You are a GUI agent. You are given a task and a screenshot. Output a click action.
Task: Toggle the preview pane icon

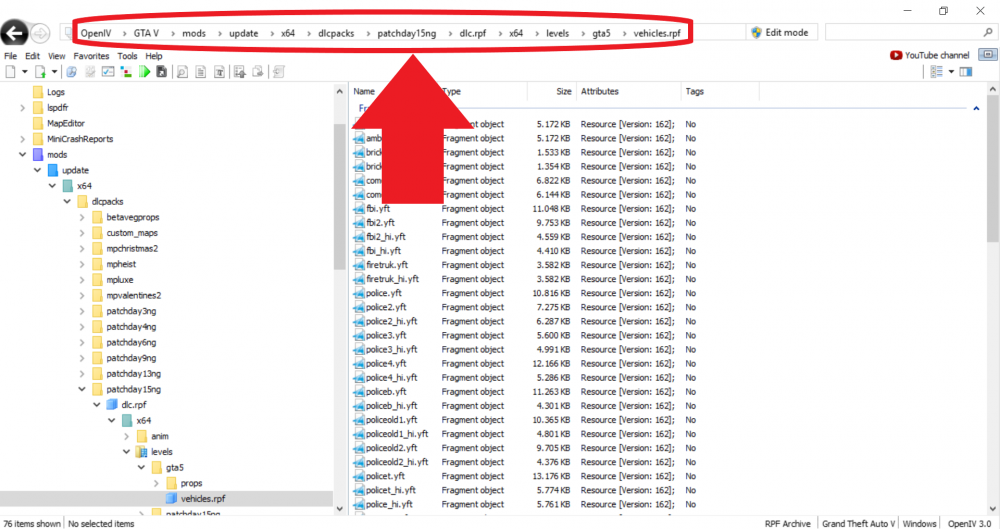tap(966, 72)
